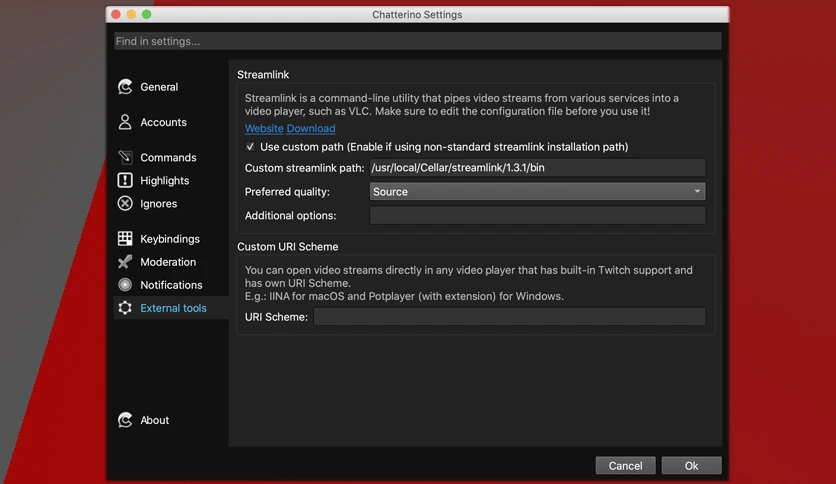Viewport: 836px width, 484px height.
Task: Open the Moderation label
Action: pyautogui.click(x=168, y=262)
